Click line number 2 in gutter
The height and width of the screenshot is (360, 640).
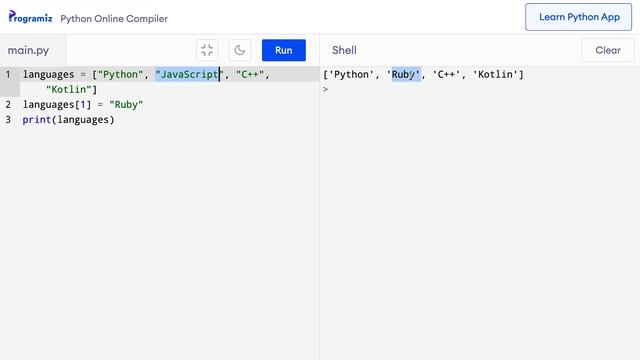pyautogui.click(x=8, y=104)
